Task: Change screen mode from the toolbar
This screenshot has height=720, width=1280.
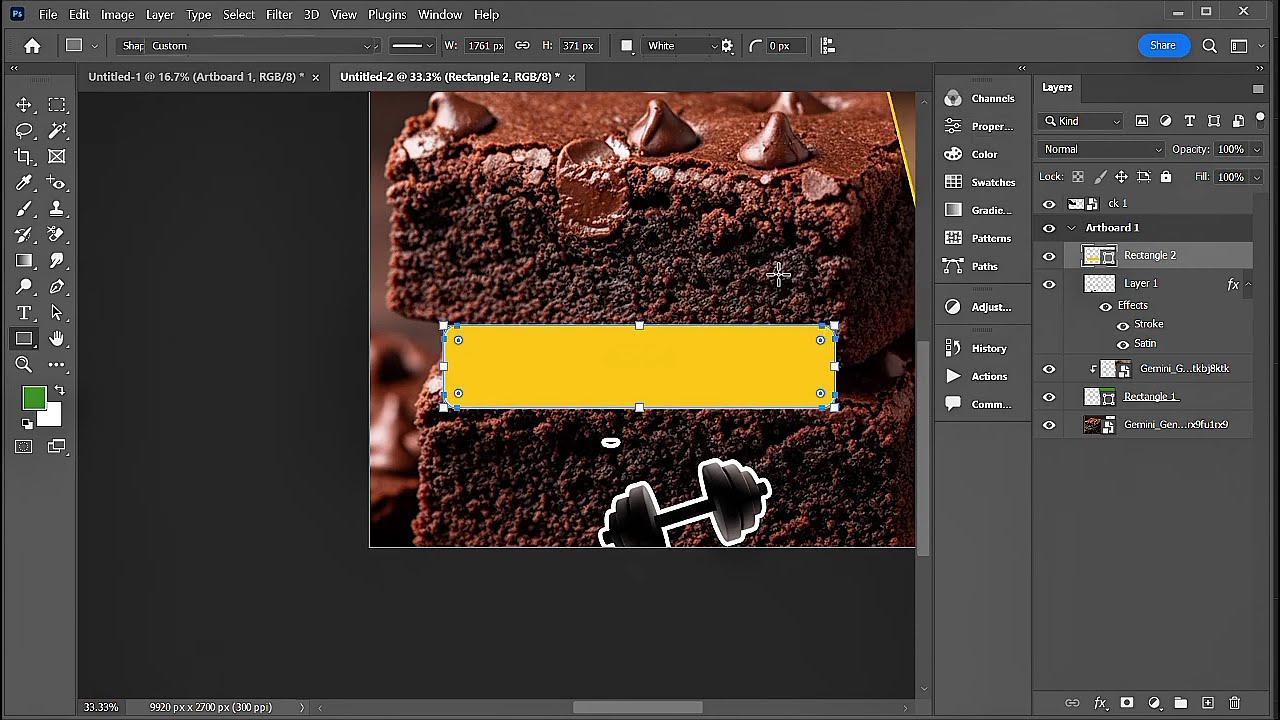Action: [x=57, y=447]
